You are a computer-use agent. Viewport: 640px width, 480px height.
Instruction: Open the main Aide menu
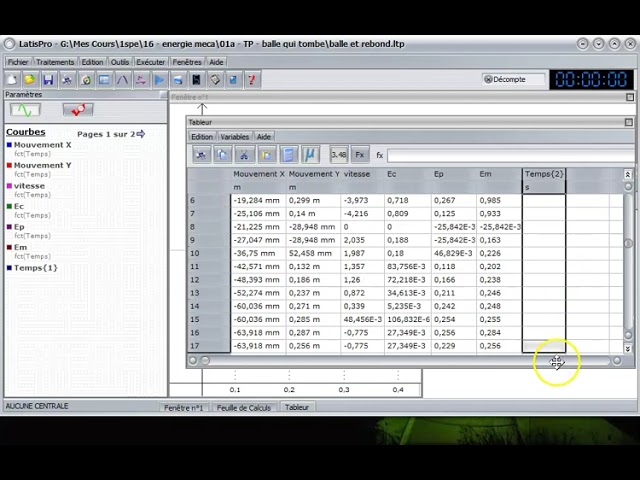coord(216,62)
